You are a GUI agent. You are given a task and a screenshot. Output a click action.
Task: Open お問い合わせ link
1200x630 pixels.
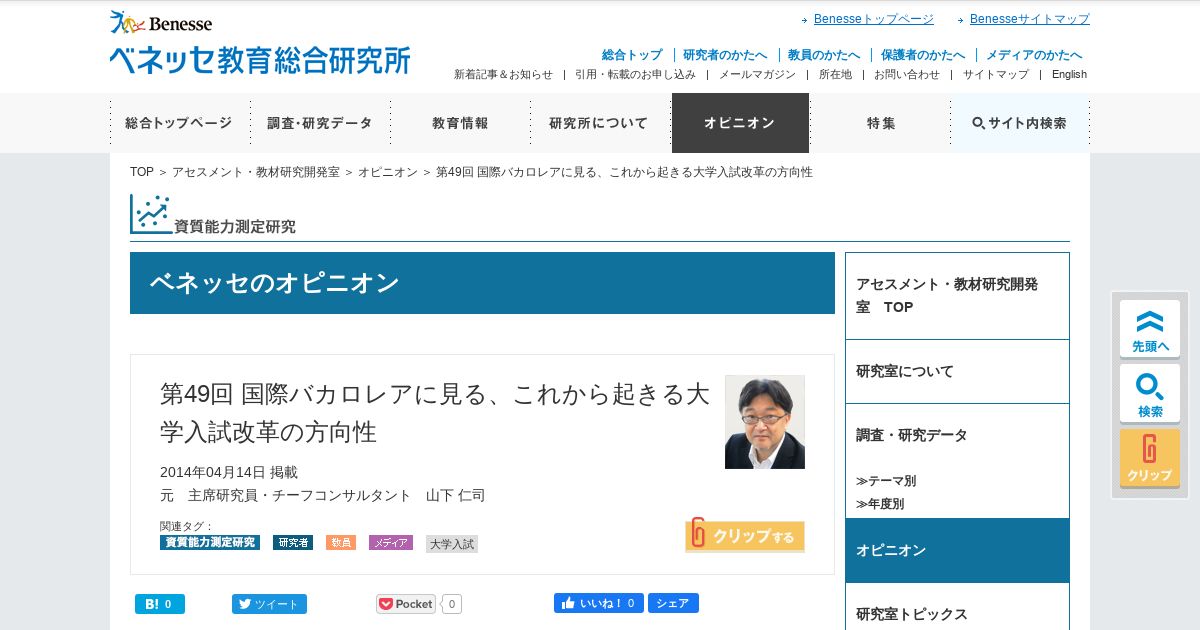(x=907, y=75)
